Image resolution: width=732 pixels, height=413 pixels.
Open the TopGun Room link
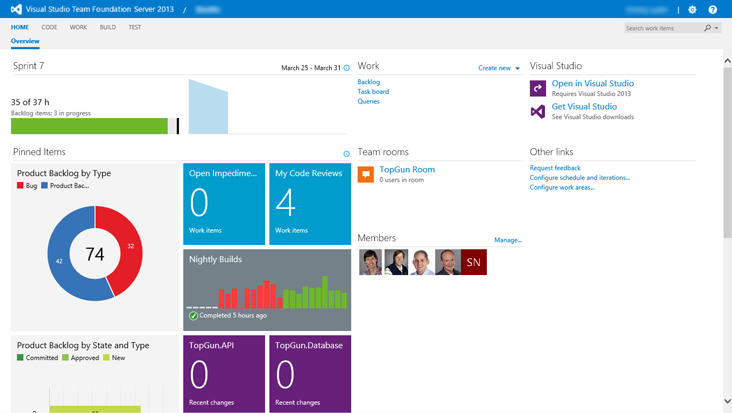(x=407, y=169)
